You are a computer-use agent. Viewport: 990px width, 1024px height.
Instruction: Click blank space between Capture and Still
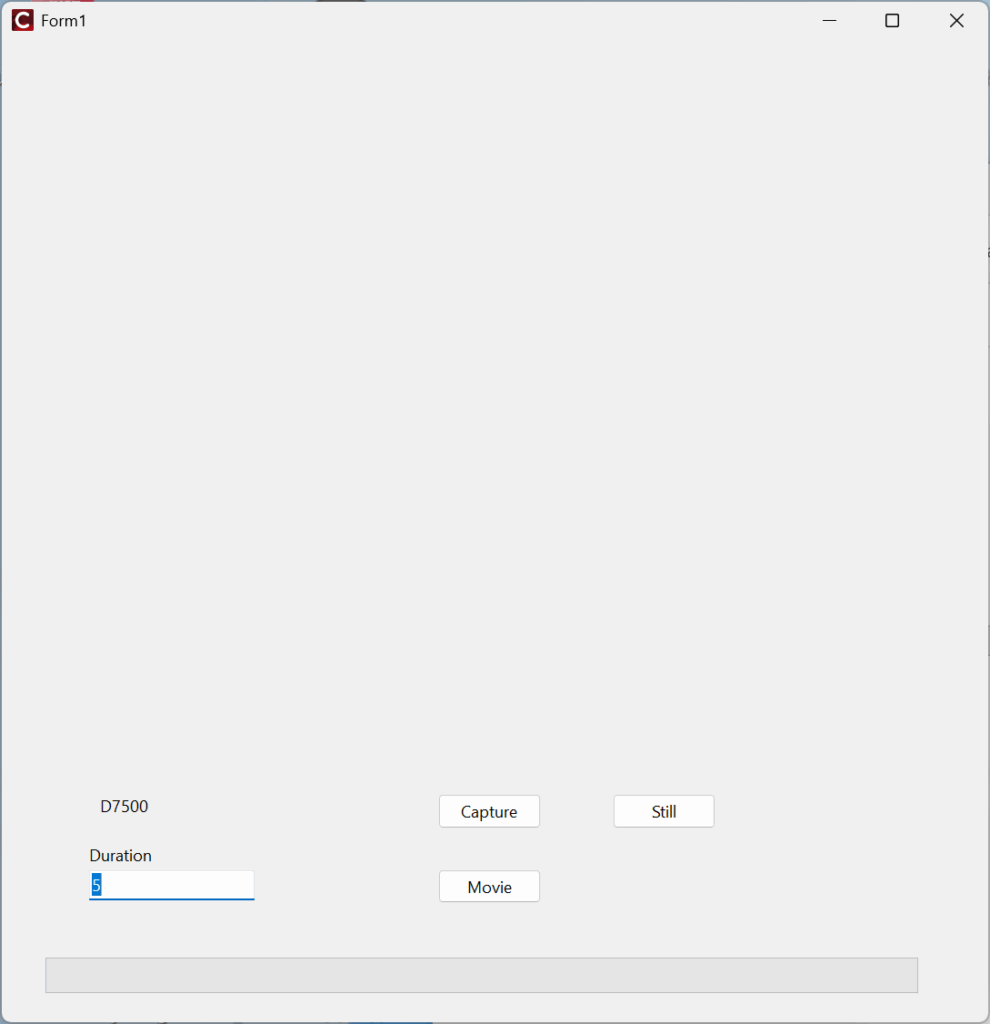pos(577,812)
